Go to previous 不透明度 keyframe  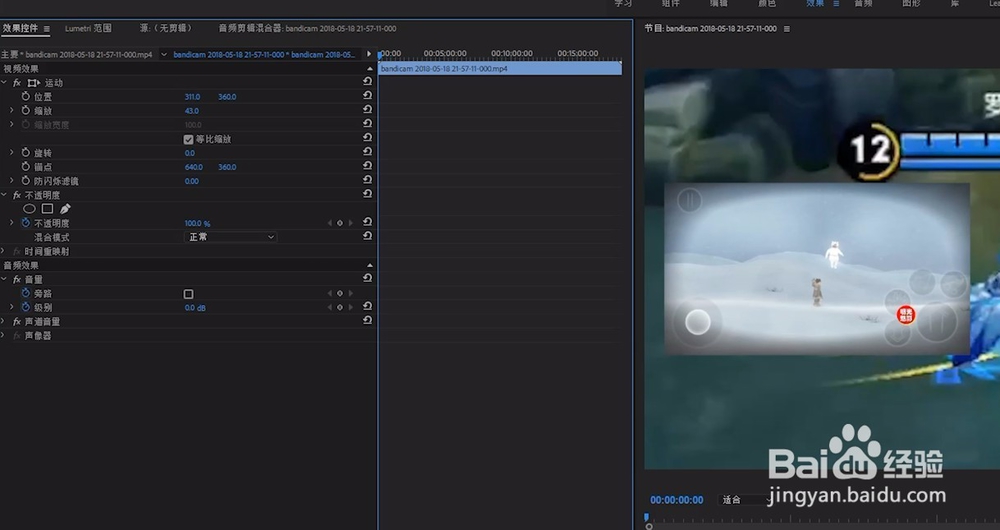(330, 223)
